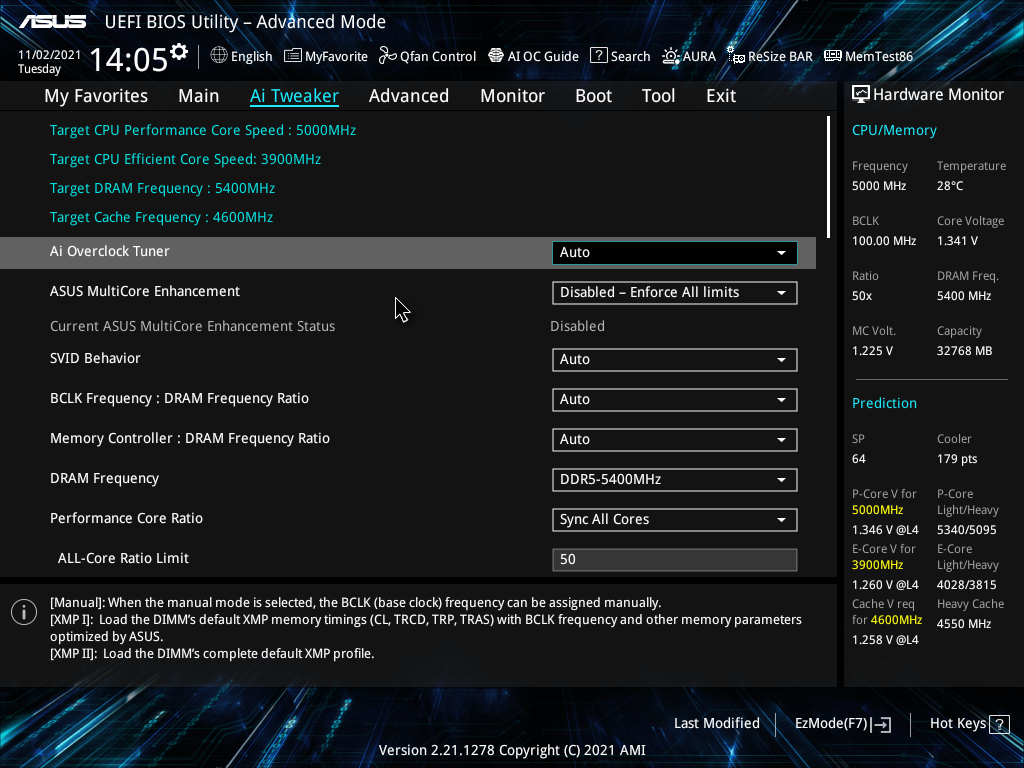Image resolution: width=1024 pixels, height=768 pixels.
Task: Click the 179 pts Cooler value
Action: tap(957, 459)
